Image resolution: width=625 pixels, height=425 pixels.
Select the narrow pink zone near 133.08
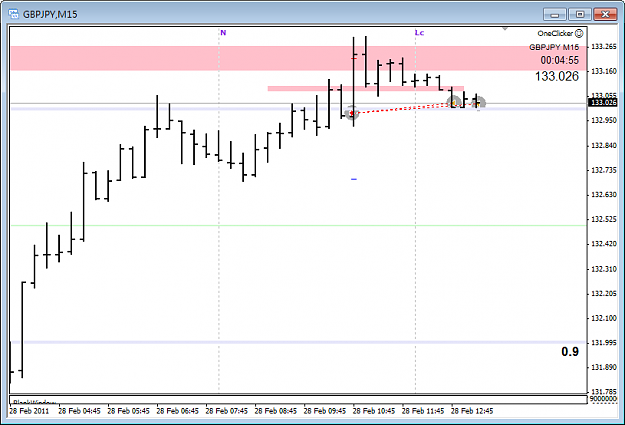point(366,89)
